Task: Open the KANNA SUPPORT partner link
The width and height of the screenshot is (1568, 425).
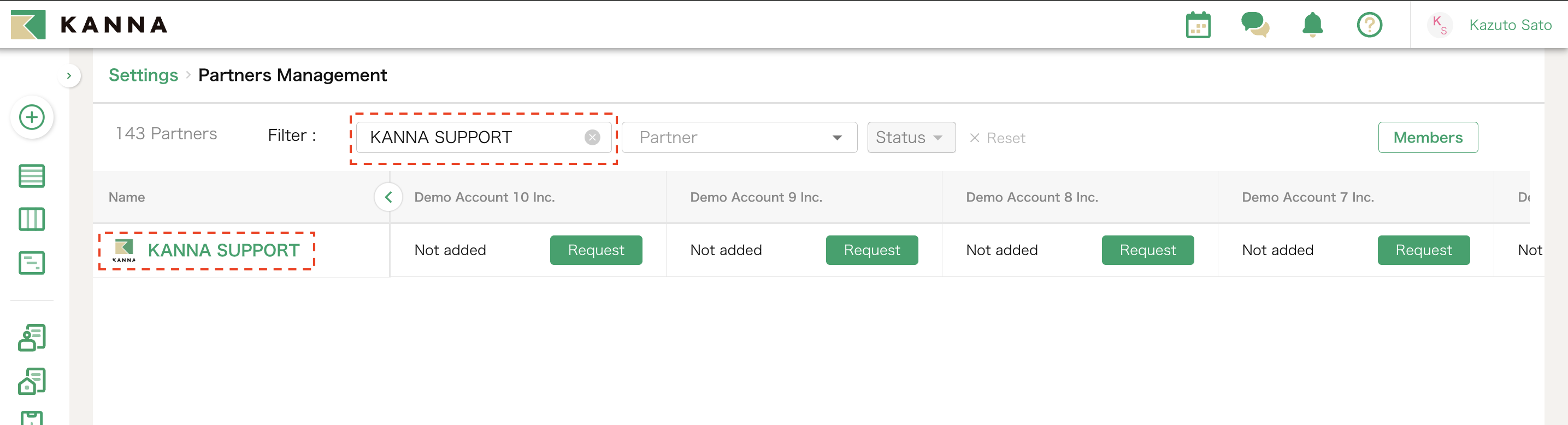Action: 223,250
